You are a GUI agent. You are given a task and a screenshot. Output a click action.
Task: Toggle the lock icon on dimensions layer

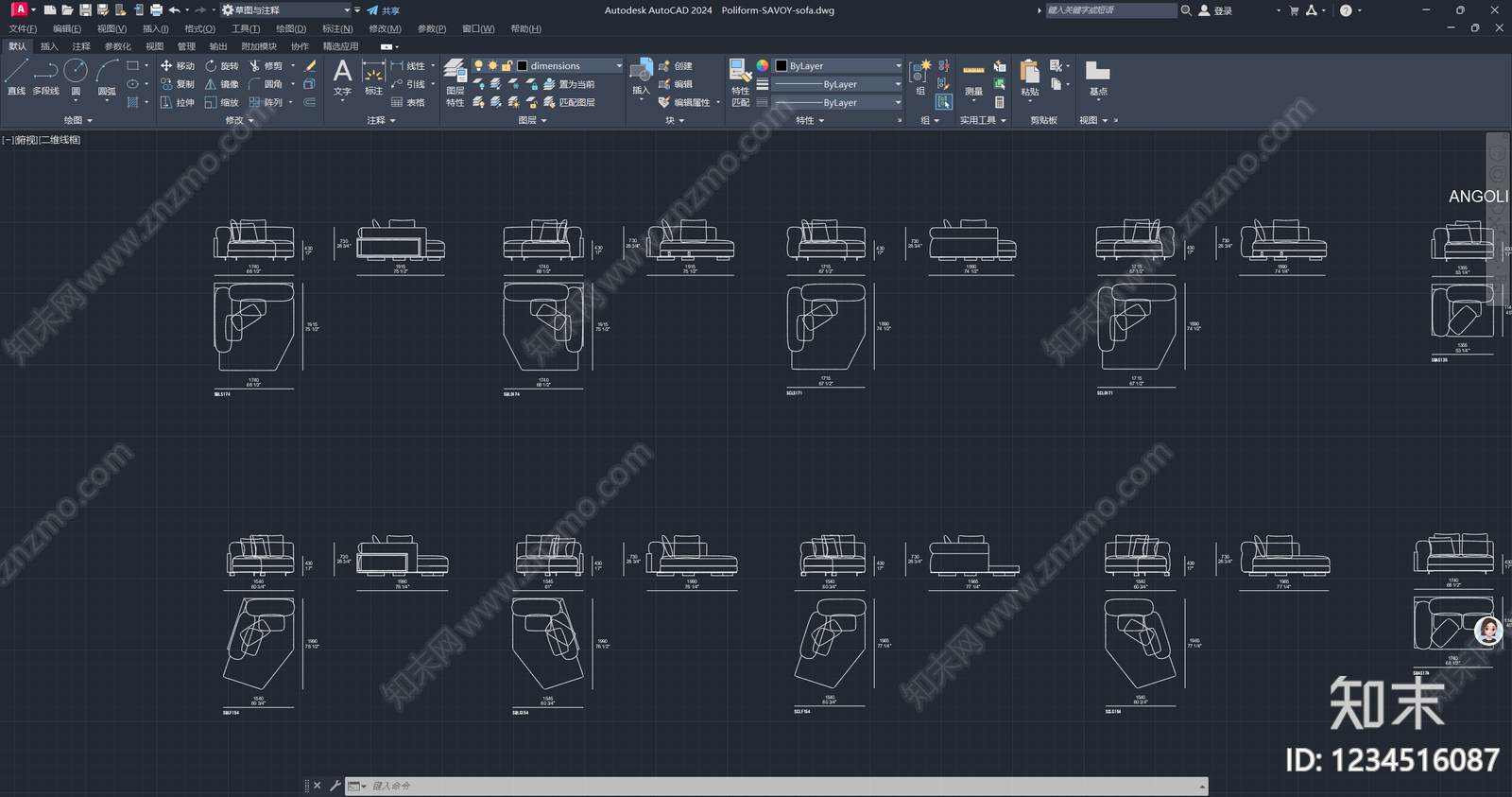507,65
